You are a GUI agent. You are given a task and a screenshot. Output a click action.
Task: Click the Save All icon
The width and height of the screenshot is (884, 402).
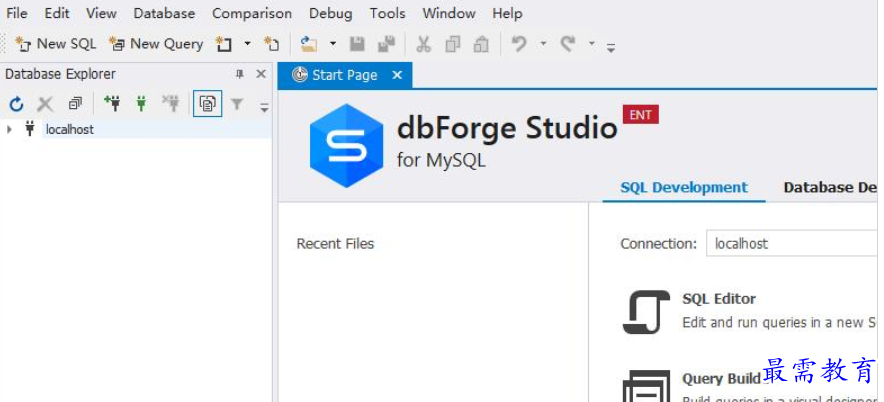[x=386, y=44]
